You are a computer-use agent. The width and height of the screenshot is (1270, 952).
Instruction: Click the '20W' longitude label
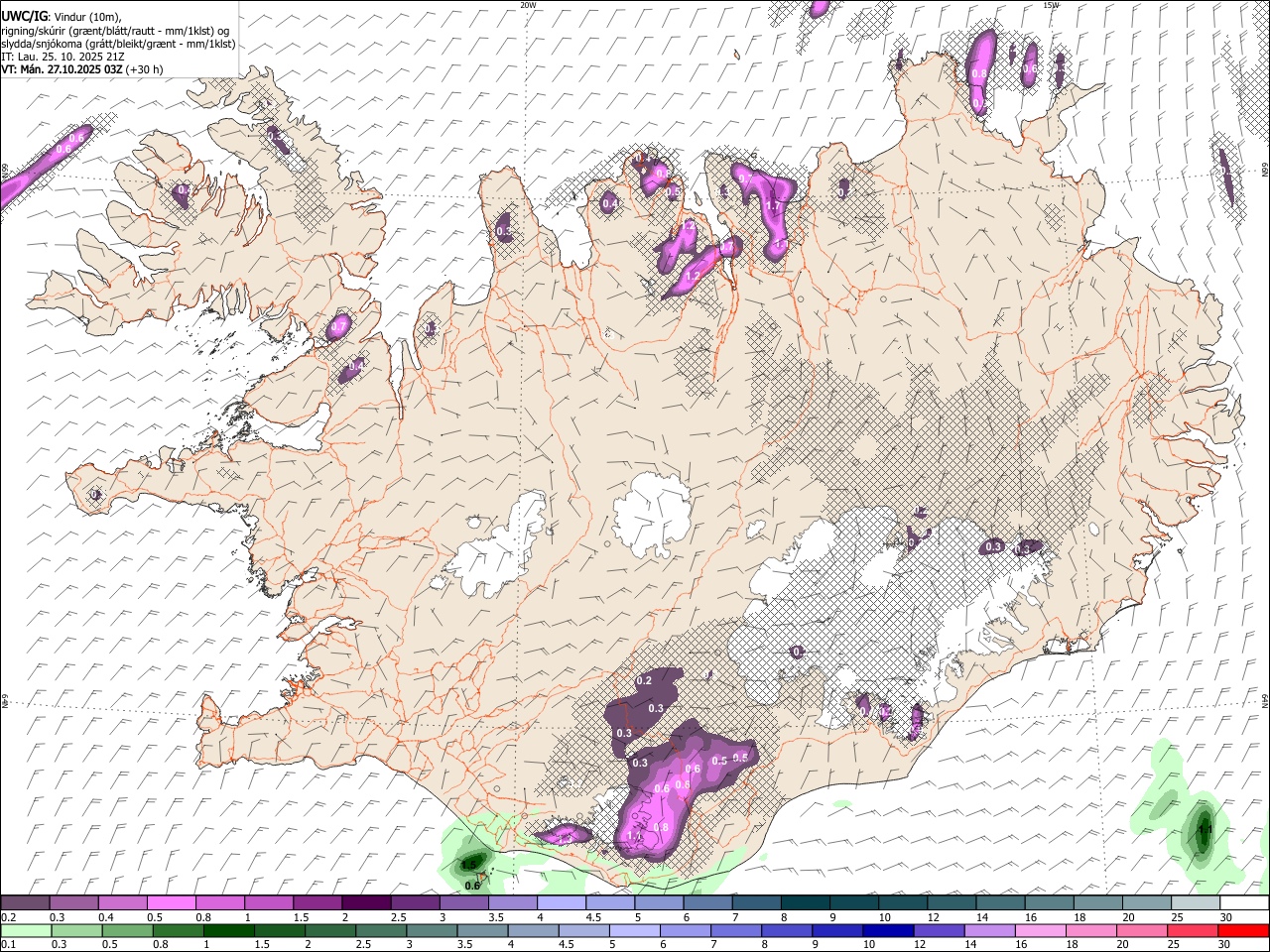pos(528,5)
